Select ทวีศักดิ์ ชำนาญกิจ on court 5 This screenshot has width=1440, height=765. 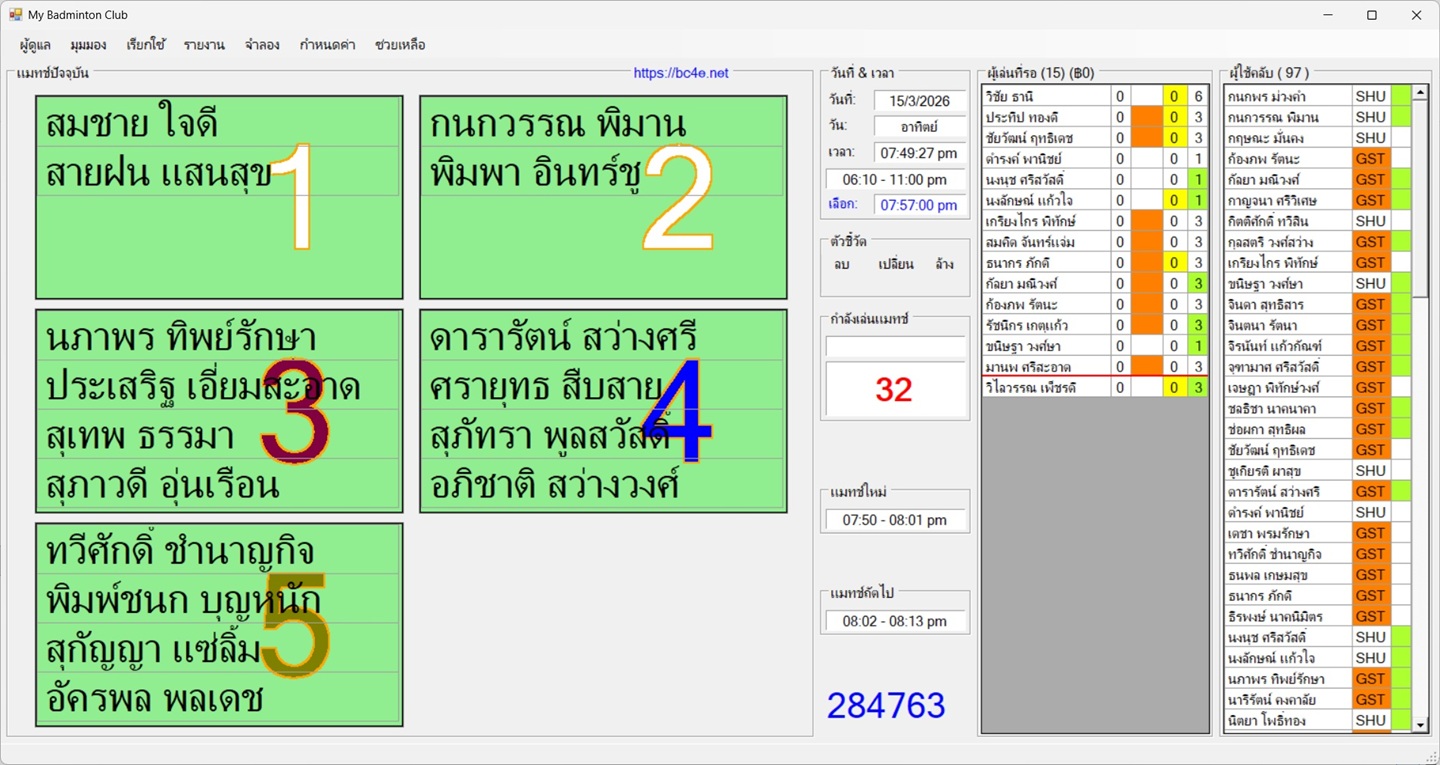coord(218,551)
